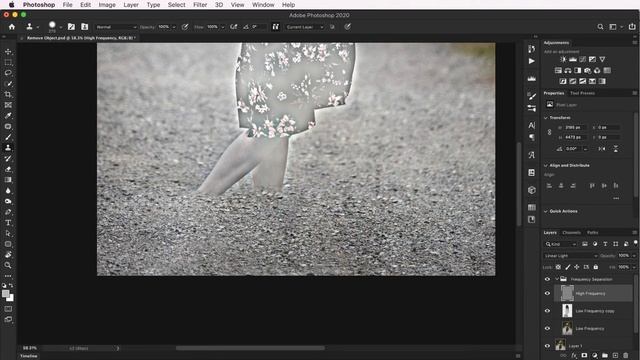Toggle width-height link constraint

pyautogui.click(x=549, y=132)
